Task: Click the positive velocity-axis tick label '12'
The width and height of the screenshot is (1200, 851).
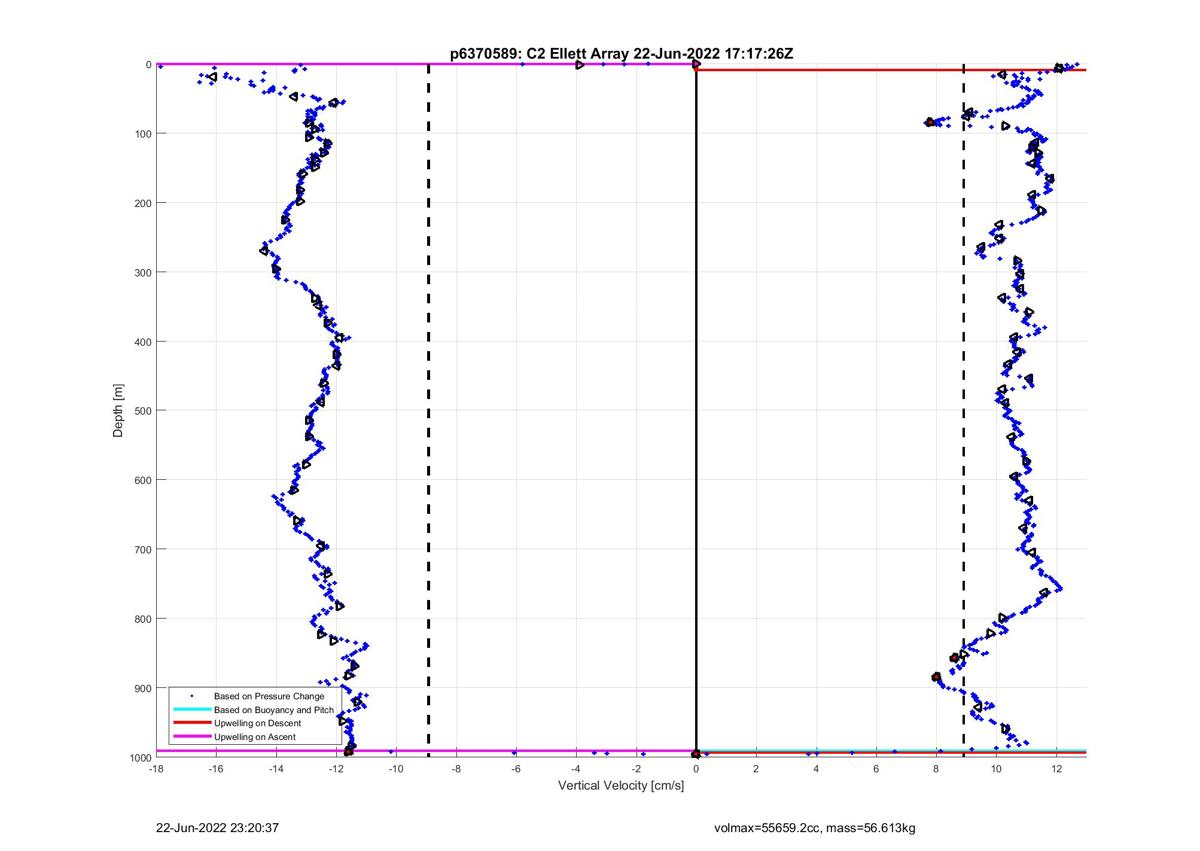Action: (x=1056, y=769)
